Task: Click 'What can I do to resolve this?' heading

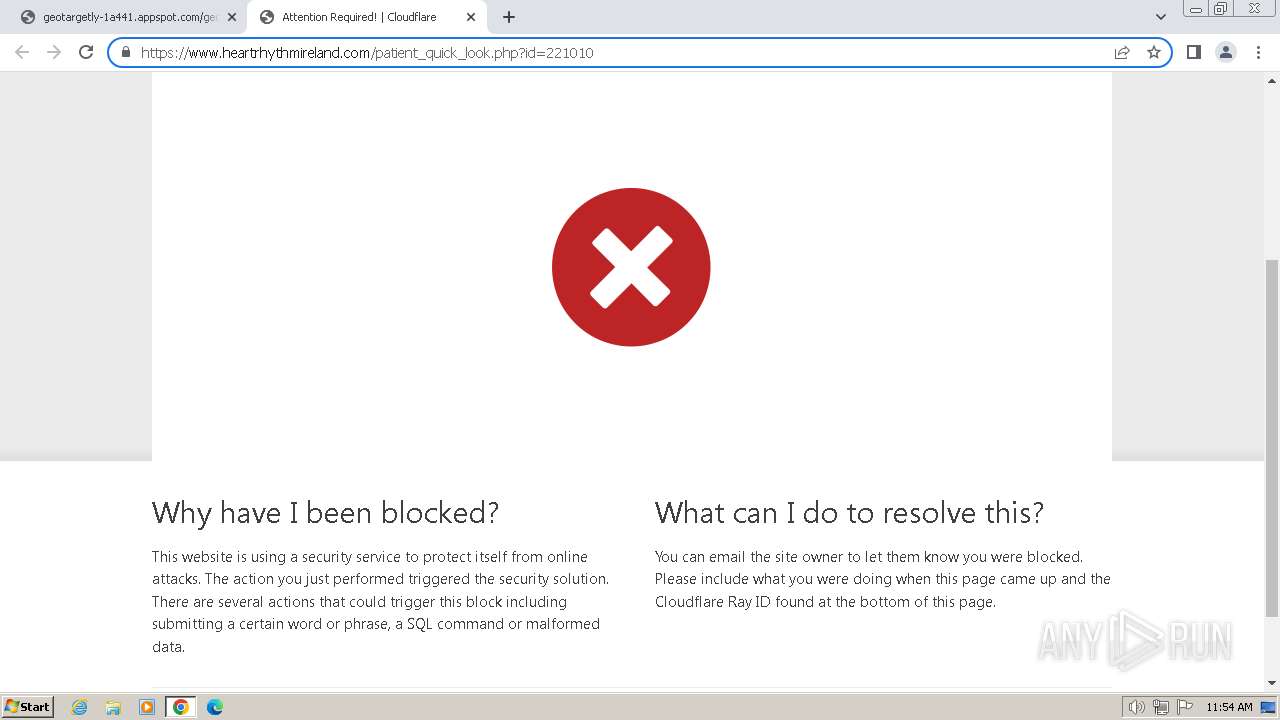Action: (x=849, y=513)
